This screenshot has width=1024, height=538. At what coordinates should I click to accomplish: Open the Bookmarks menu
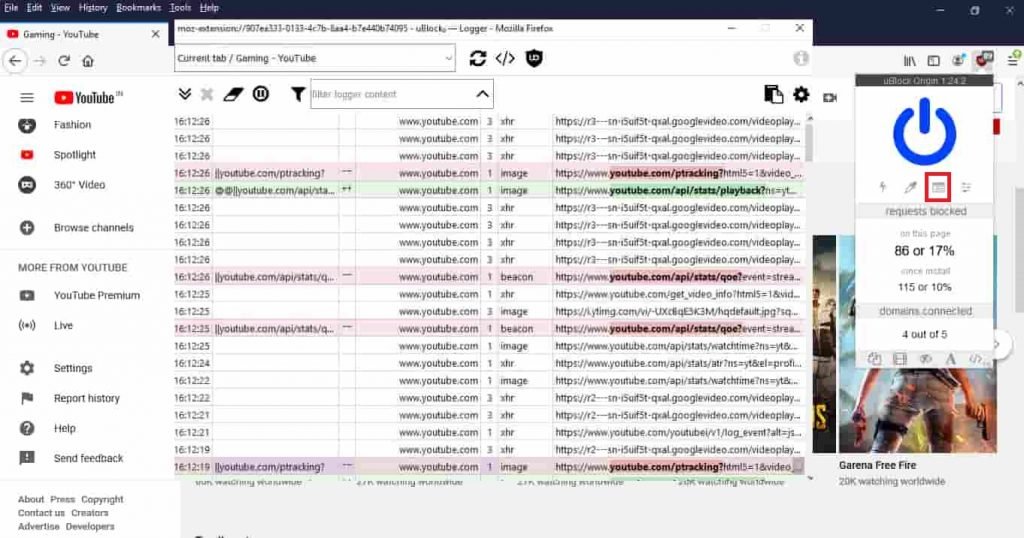[x=138, y=8]
